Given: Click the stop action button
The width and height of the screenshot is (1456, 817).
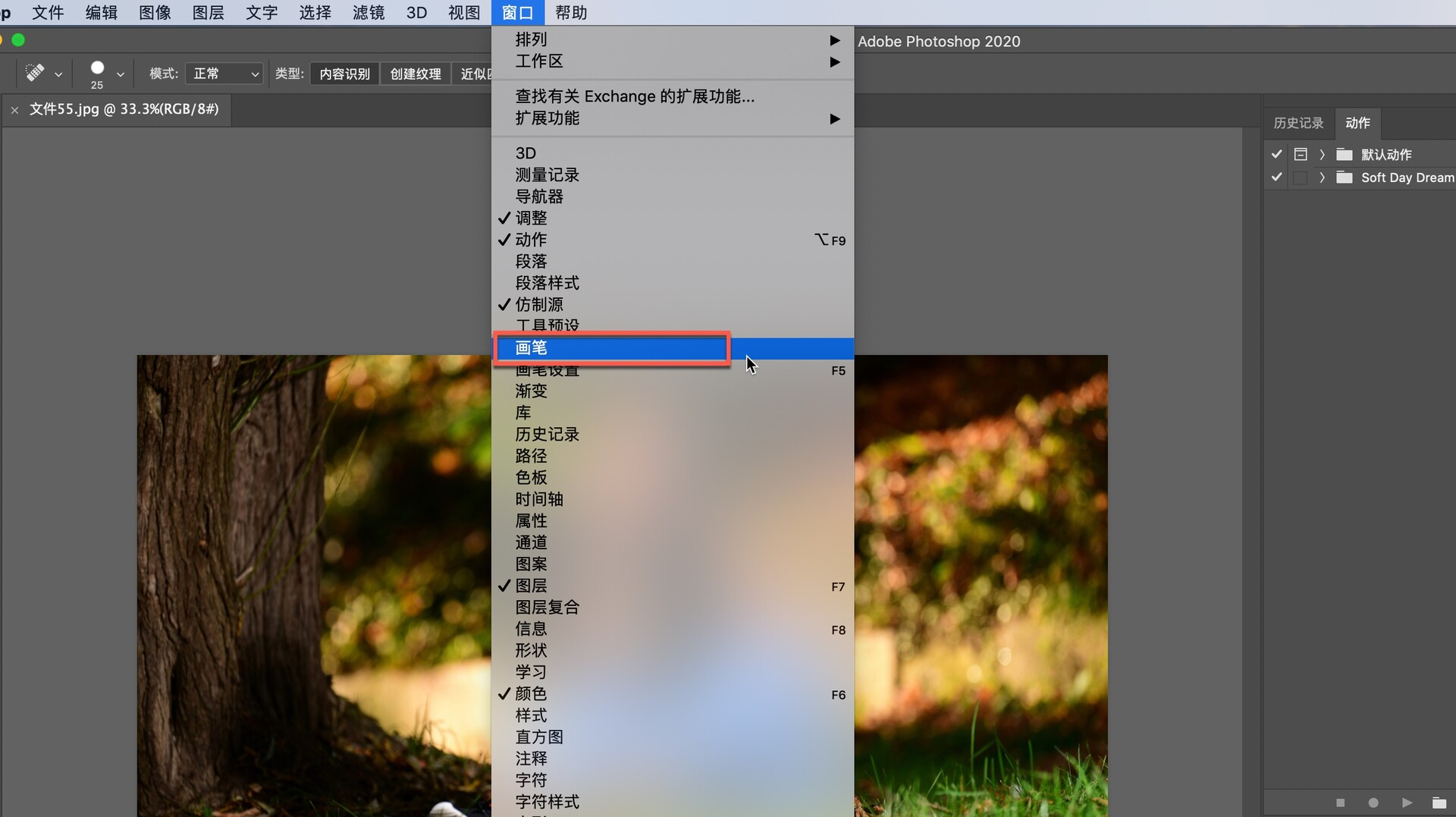Looking at the screenshot, I should (1340, 803).
